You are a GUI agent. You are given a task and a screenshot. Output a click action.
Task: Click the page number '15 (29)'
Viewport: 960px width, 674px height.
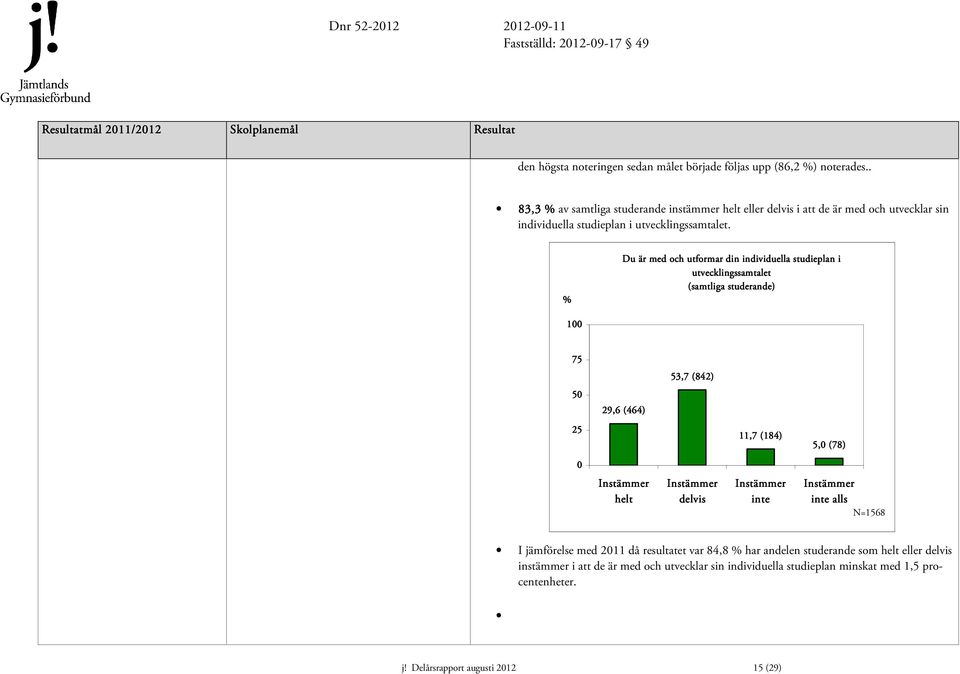click(767, 667)
